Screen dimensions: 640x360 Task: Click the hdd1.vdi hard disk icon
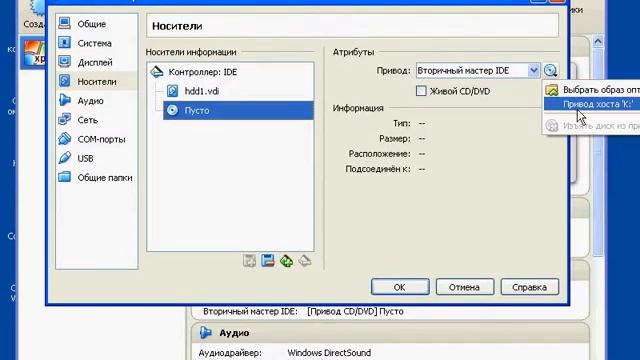coord(172,91)
